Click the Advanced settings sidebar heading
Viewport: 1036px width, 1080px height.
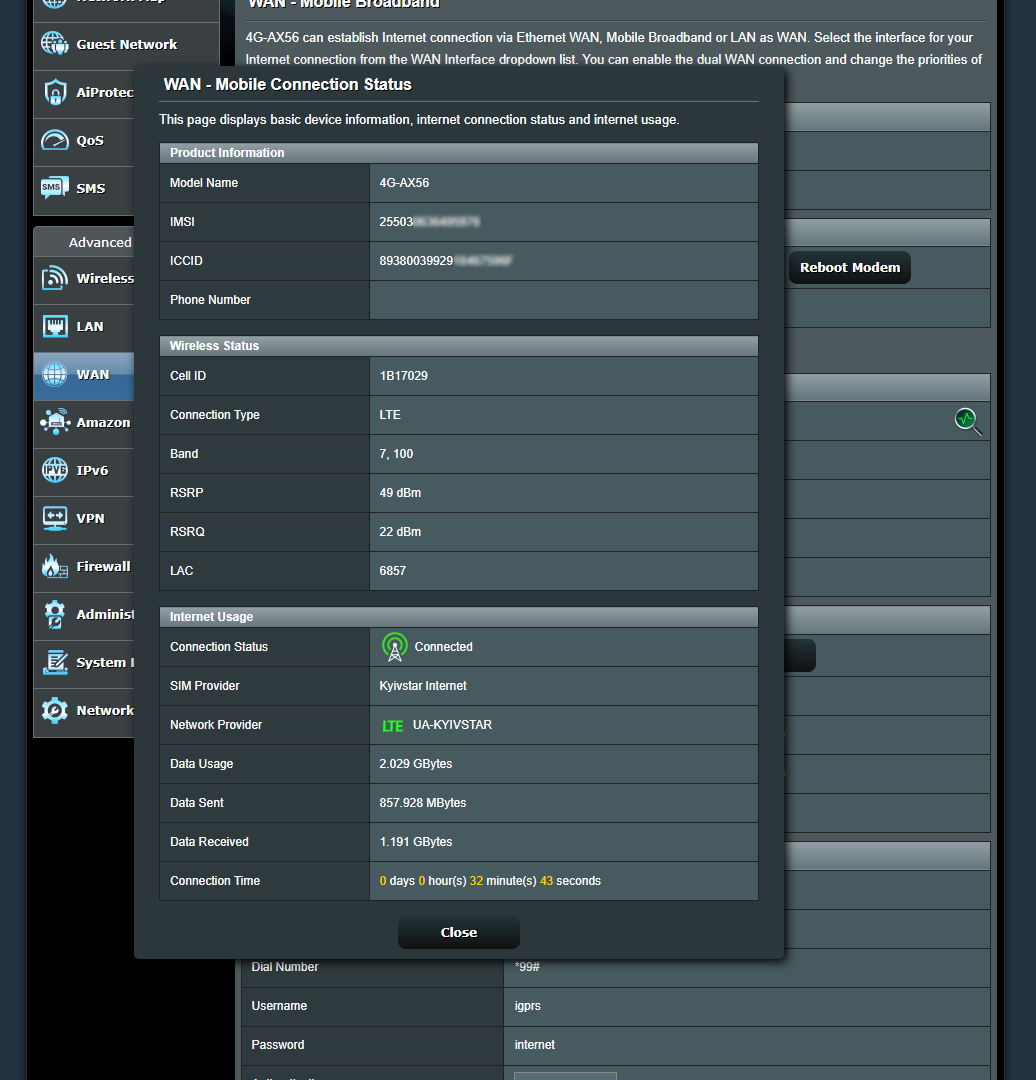(100, 242)
